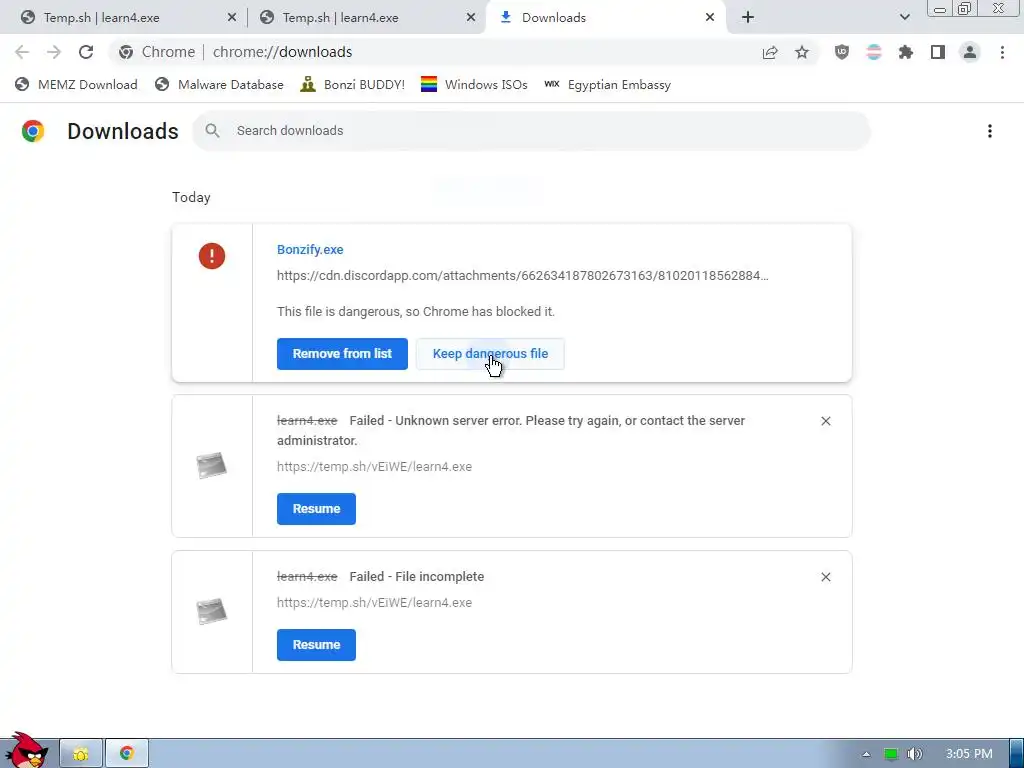Close the second Temp.sh learn4.exe tab
This screenshot has width=1024, height=768.
[471, 18]
